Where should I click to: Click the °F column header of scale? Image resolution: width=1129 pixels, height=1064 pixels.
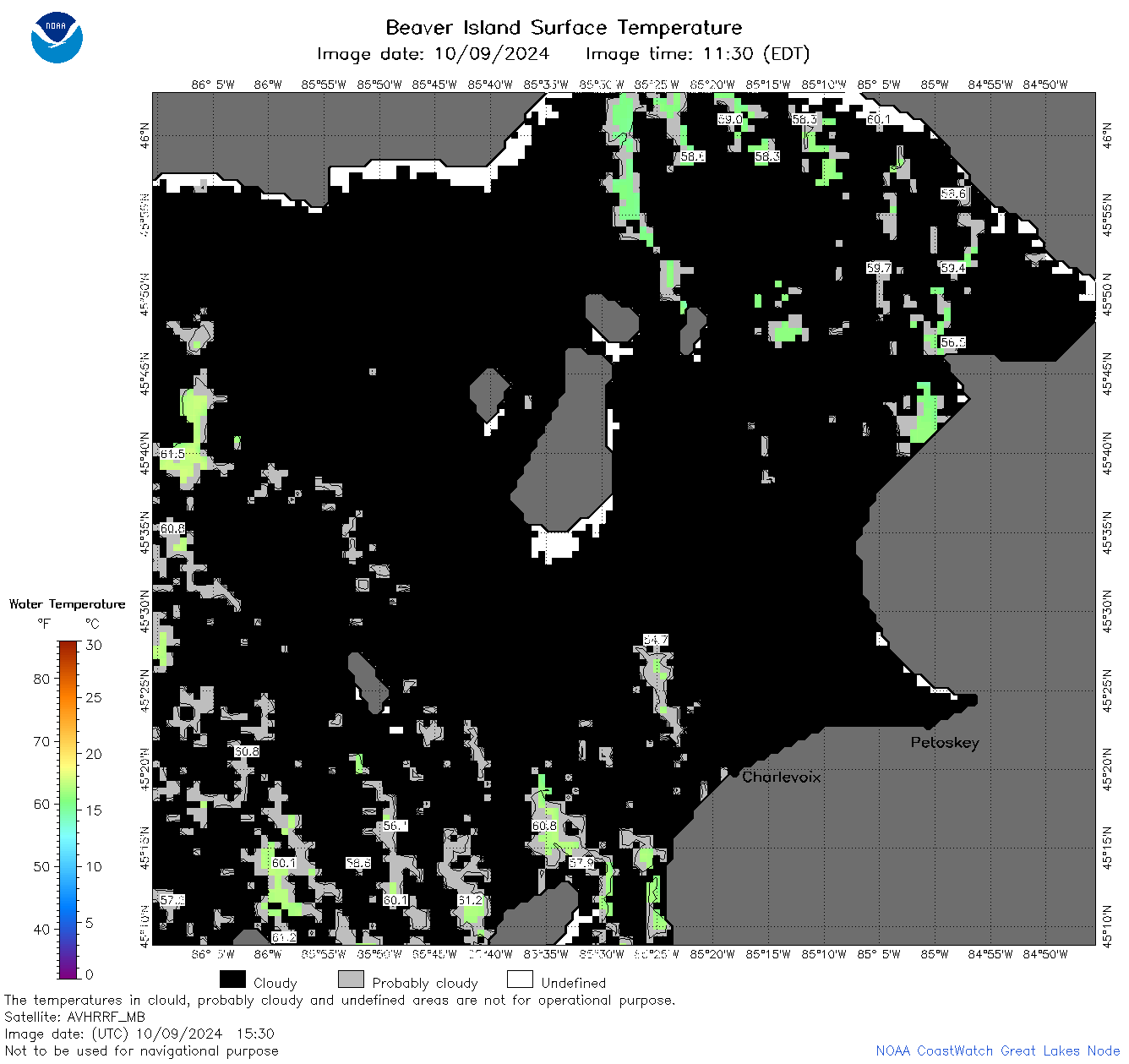tap(44, 625)
